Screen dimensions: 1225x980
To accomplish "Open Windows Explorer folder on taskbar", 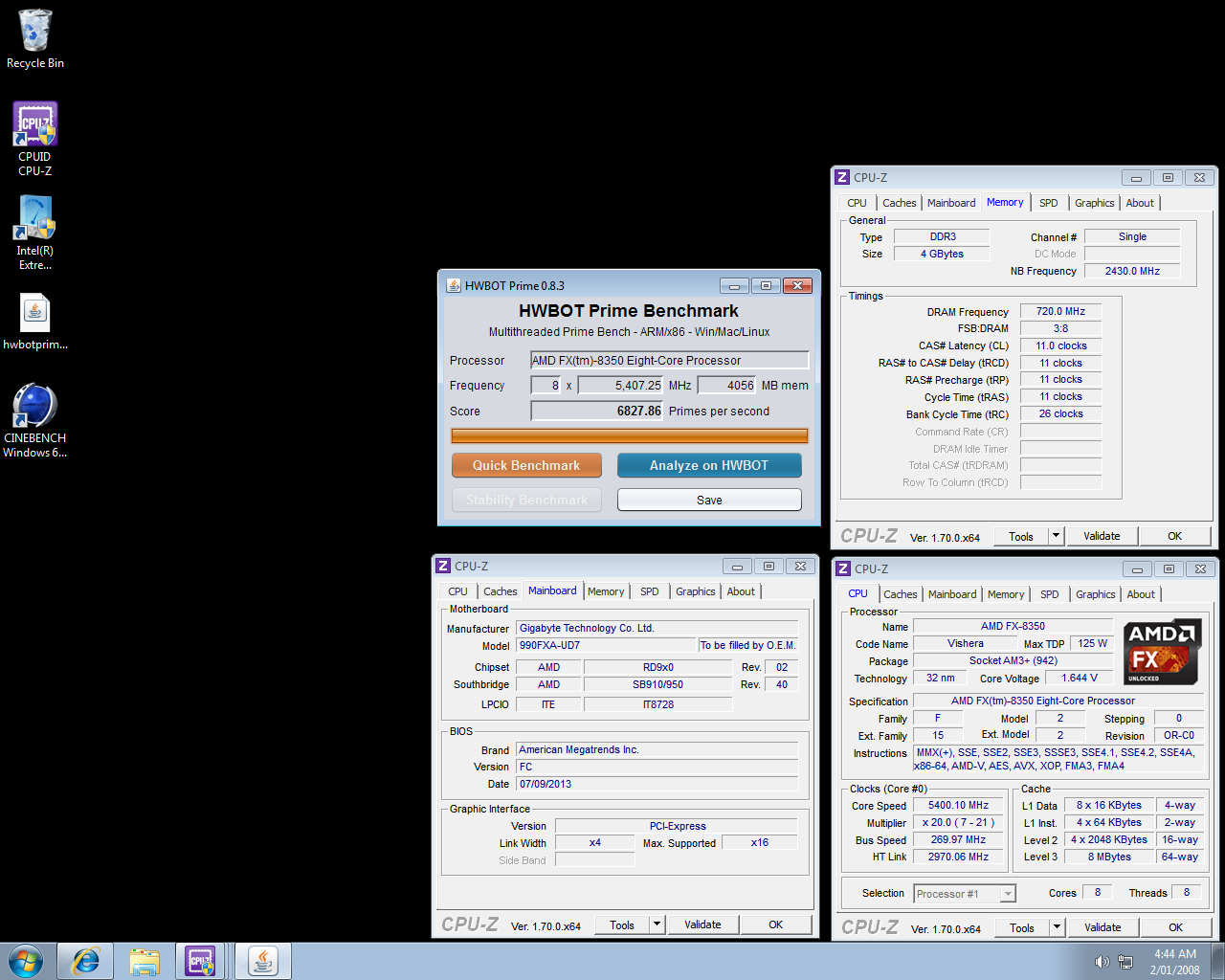I will (145, 961).
